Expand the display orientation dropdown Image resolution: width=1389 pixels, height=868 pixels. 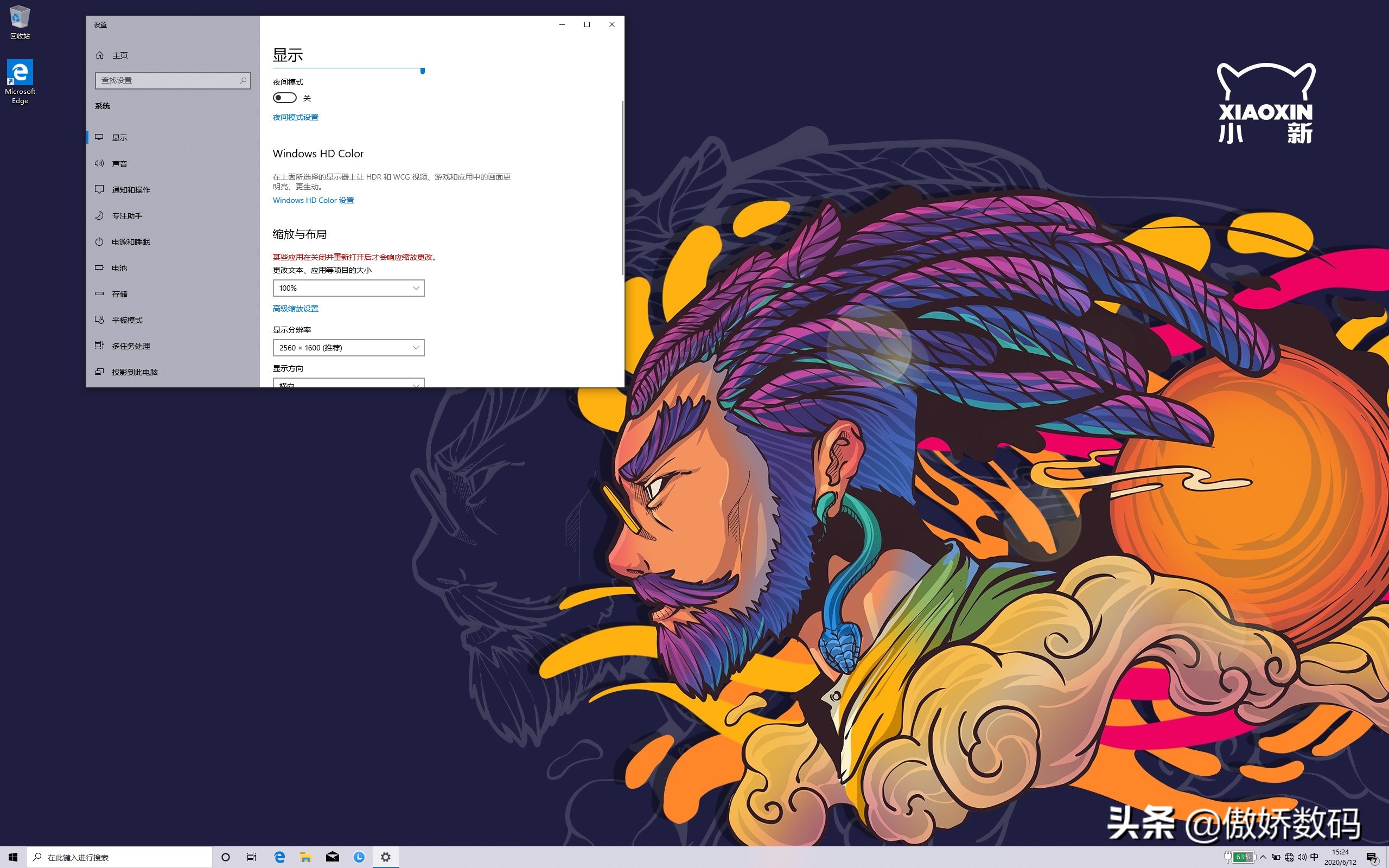(x=348, y=383)
